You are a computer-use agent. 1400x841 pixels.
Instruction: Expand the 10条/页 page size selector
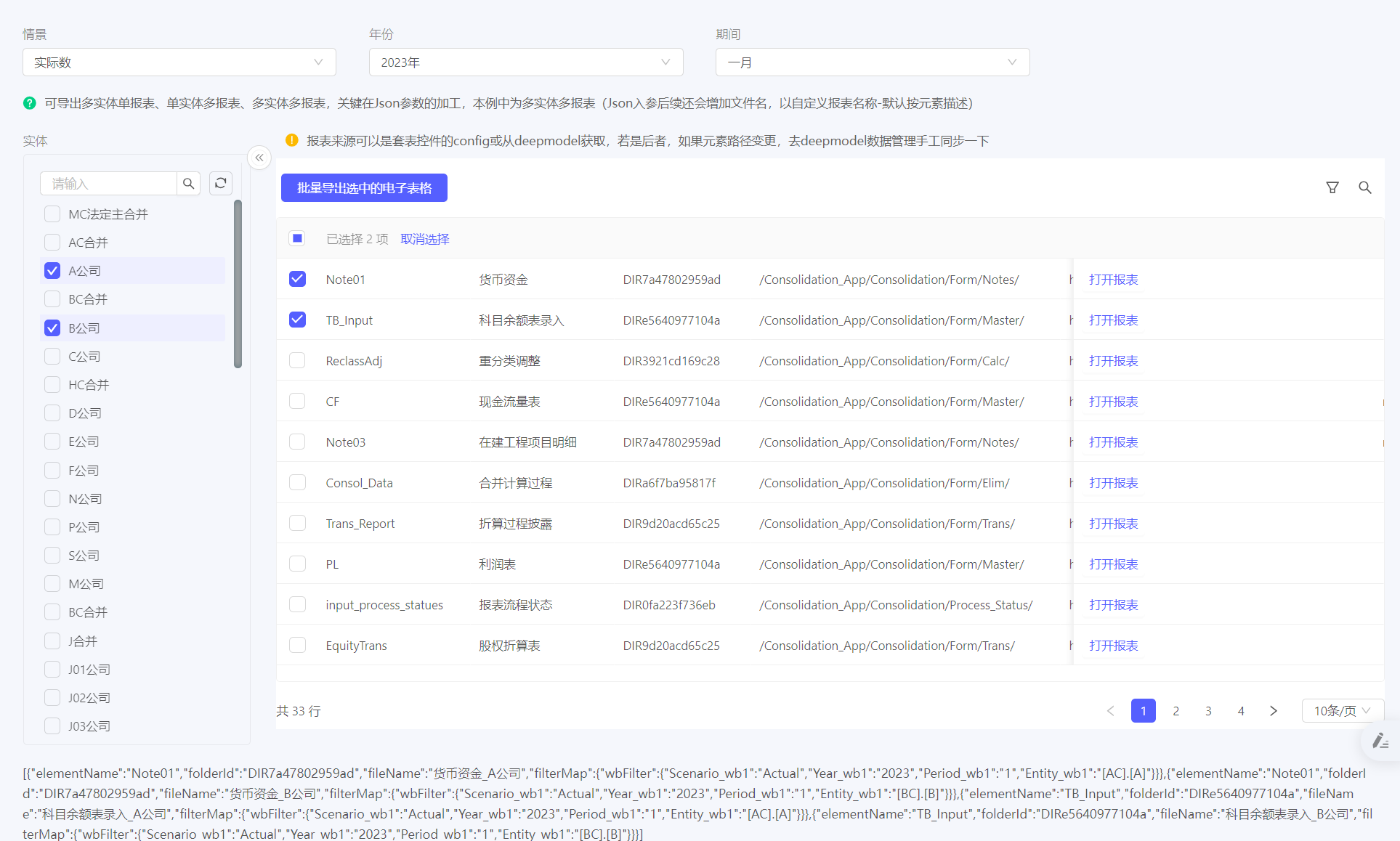click(1342, 711)
